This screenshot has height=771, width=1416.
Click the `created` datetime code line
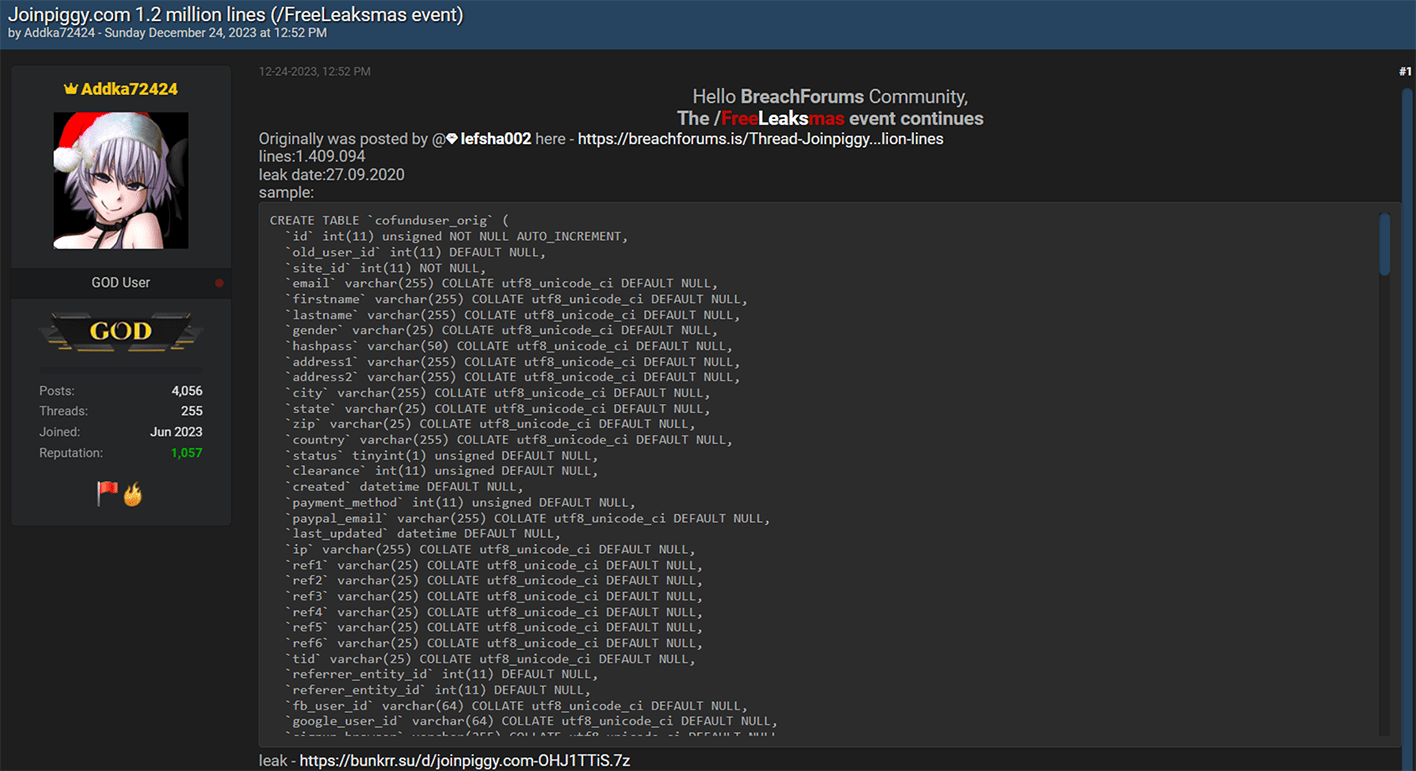click(405, 487)
